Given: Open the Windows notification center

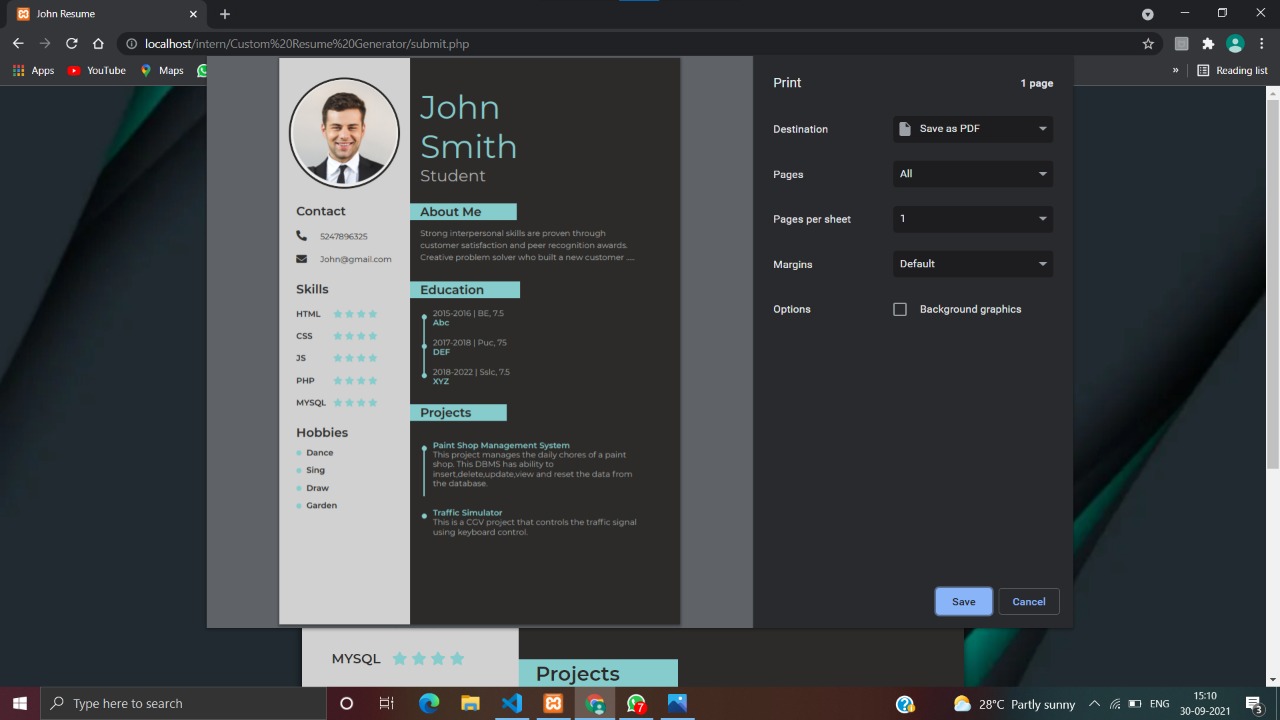Looking at the screenshot, I should click(1254, 704).
